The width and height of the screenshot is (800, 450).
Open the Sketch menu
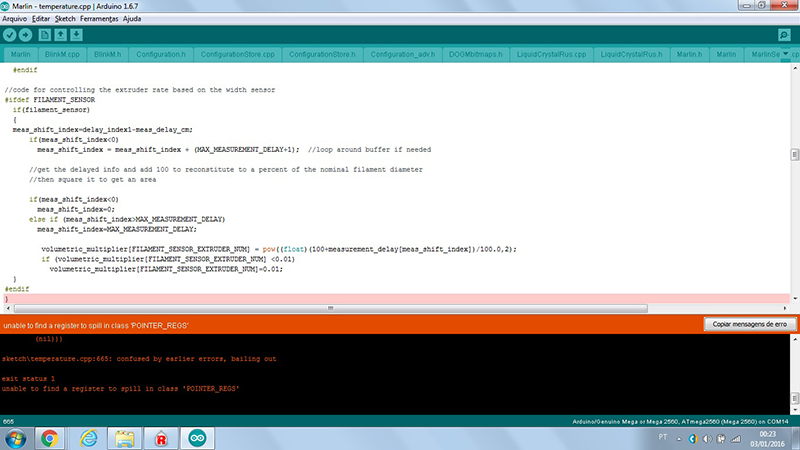pyautogui.click(x=65, y=19)
